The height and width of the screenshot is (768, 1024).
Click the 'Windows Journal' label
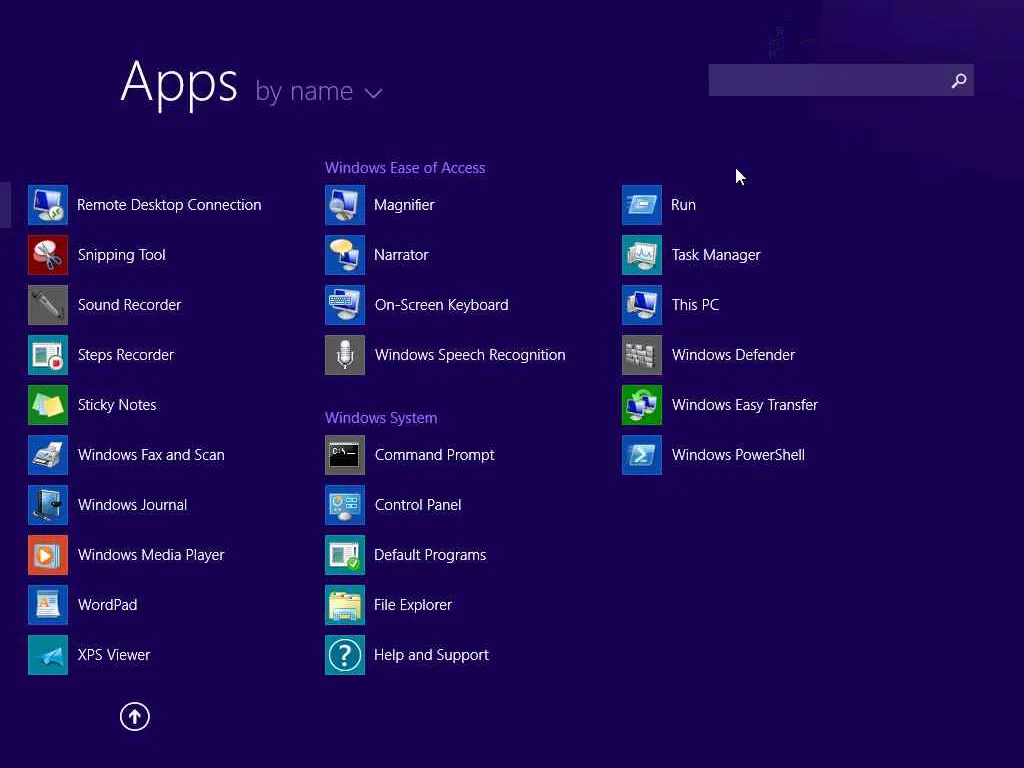click(132, 505)
